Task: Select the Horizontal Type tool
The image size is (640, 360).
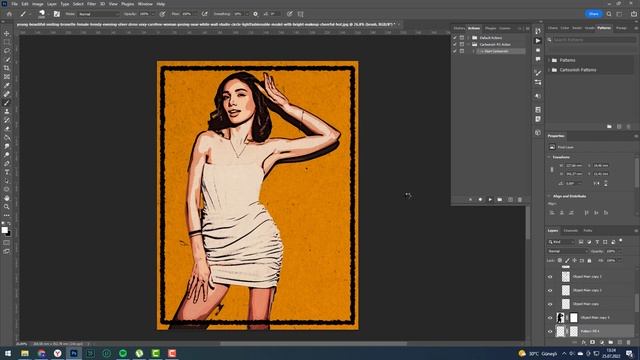Action: [x=7, y=172]
